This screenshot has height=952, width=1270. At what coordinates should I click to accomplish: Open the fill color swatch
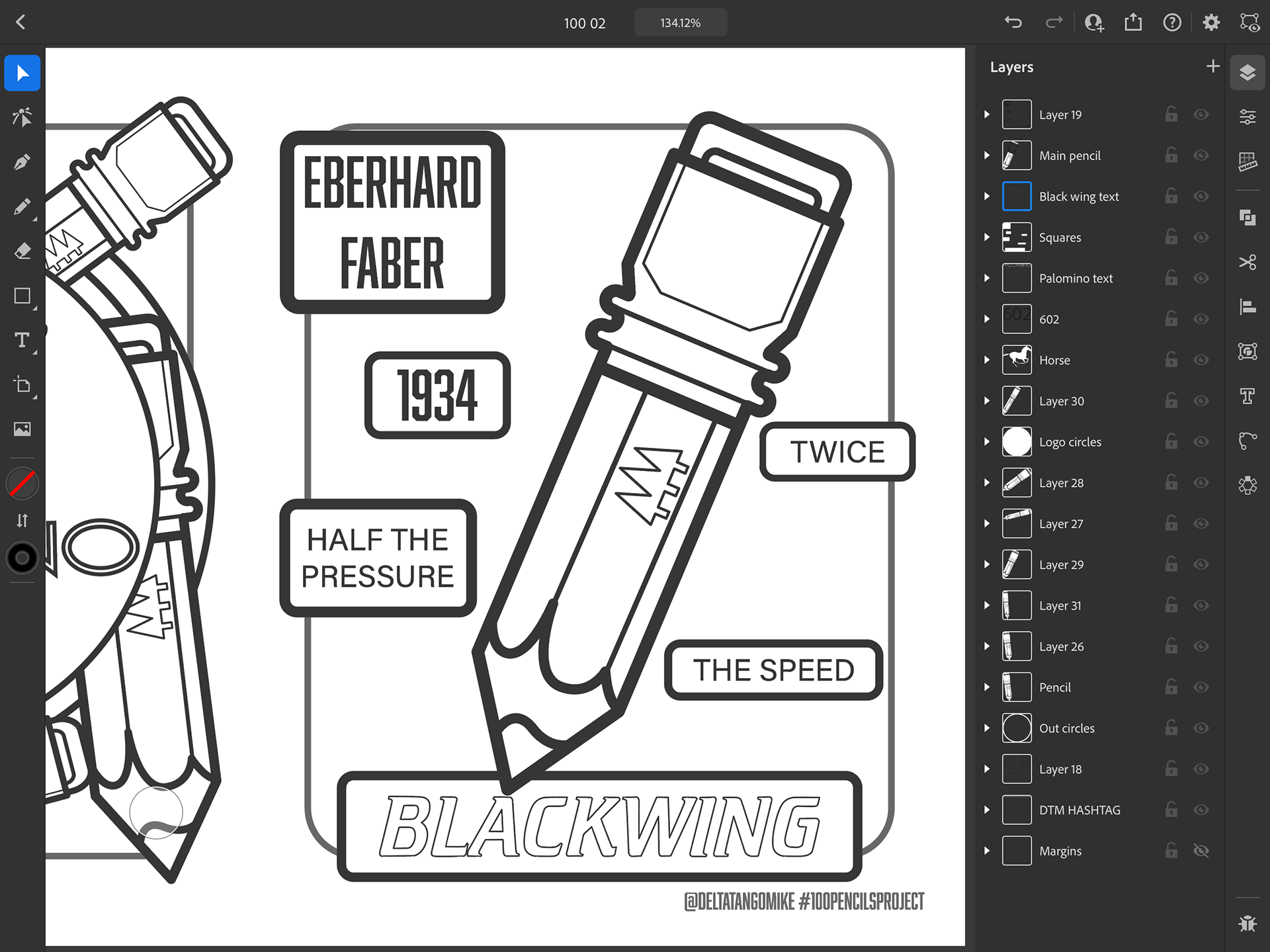tap(22, 484)
